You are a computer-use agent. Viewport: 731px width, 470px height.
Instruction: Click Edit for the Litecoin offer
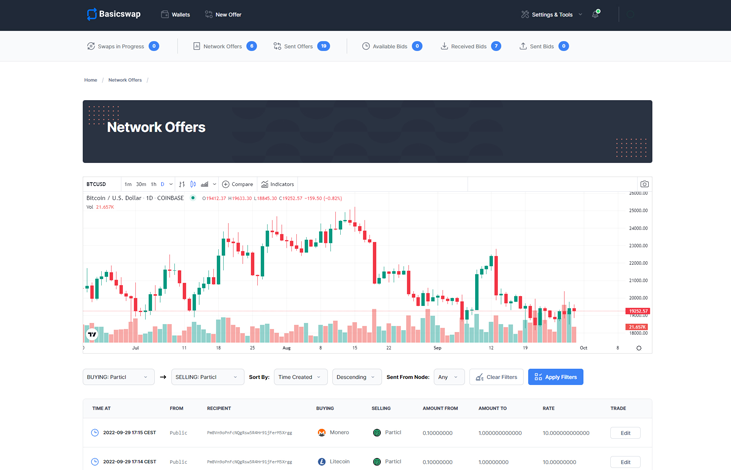(x=625, y=462)
